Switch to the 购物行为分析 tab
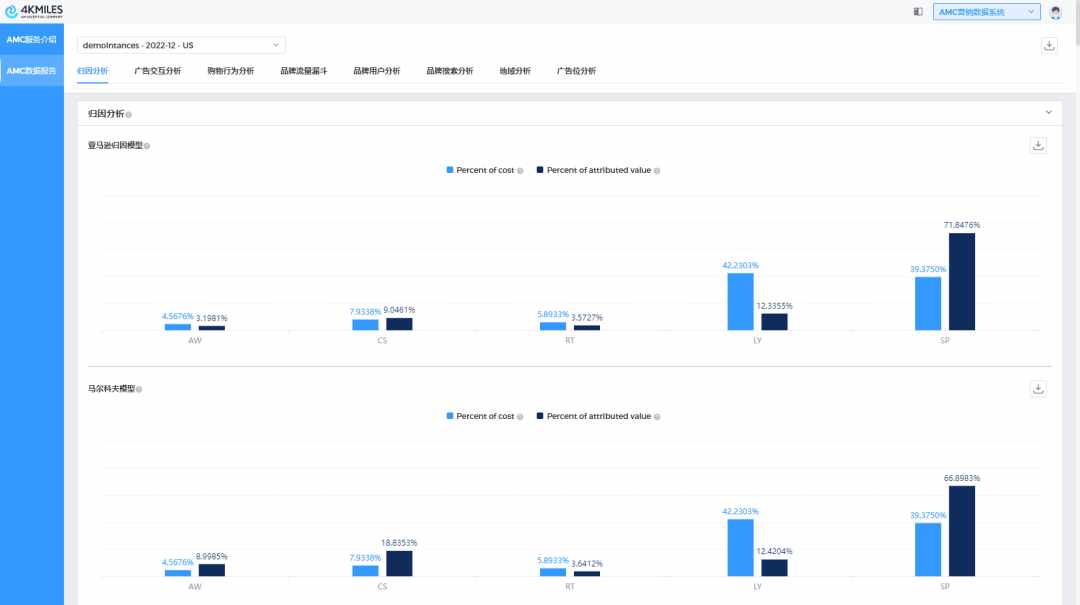The image size is (1080, 605). [231, 71]
